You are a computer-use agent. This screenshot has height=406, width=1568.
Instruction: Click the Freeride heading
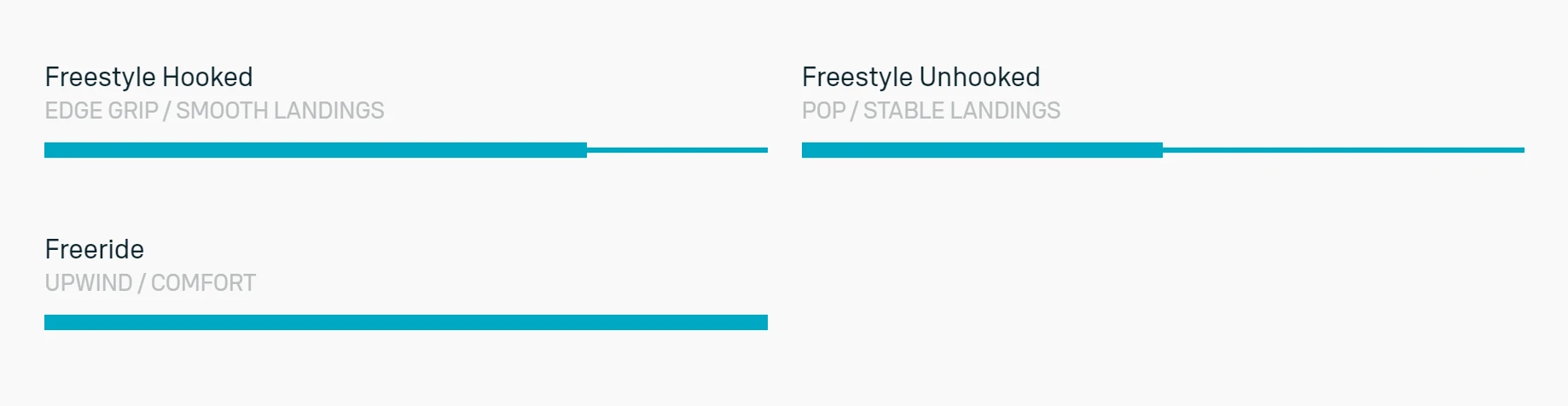click(94, 250)
